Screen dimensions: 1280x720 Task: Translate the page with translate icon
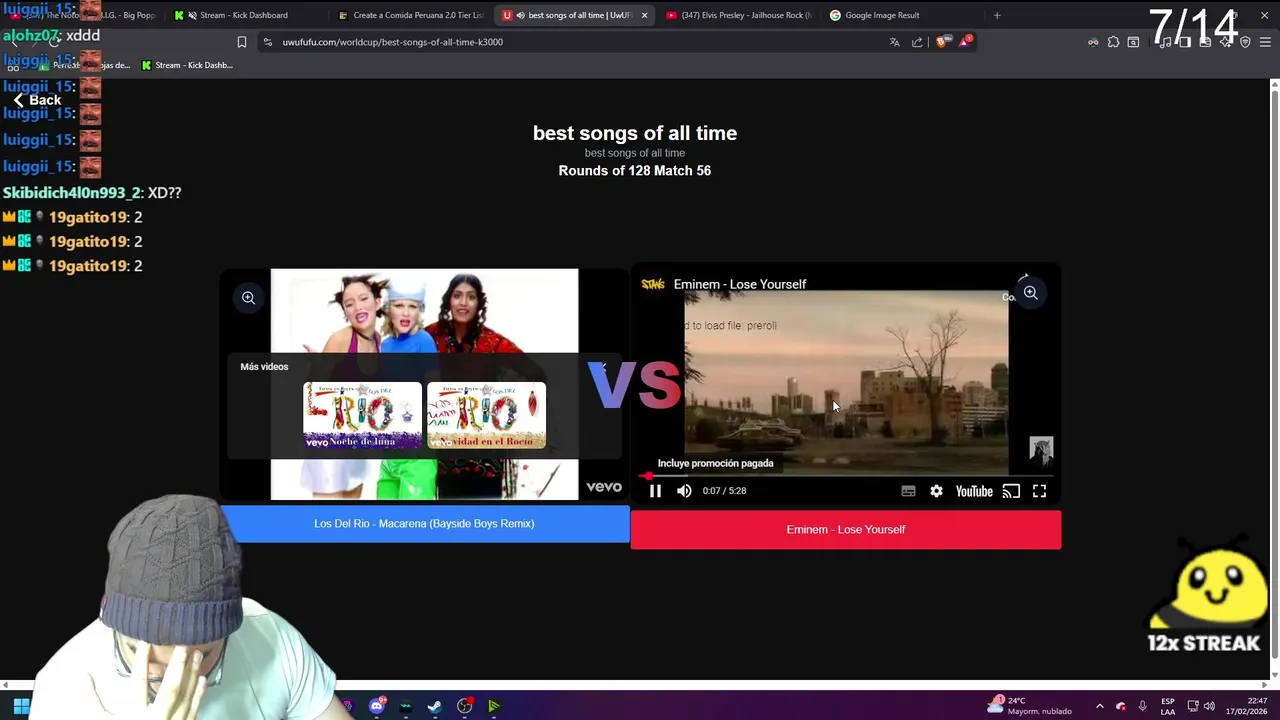click(894, 42)
